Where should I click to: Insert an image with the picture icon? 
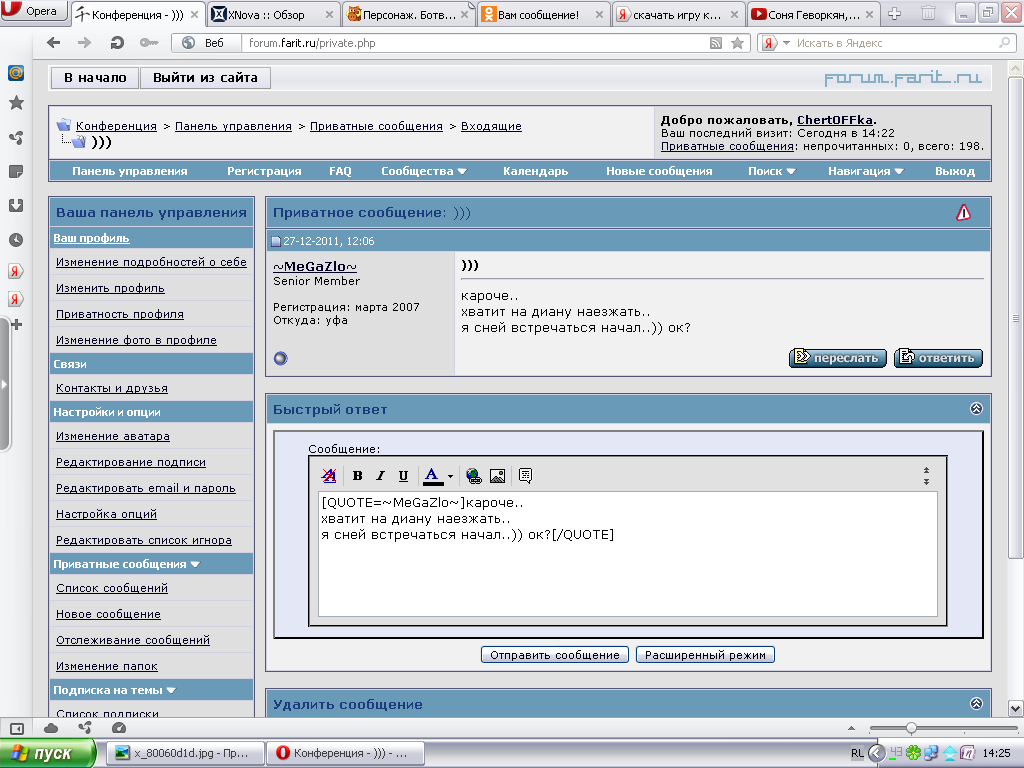(497, 475)
